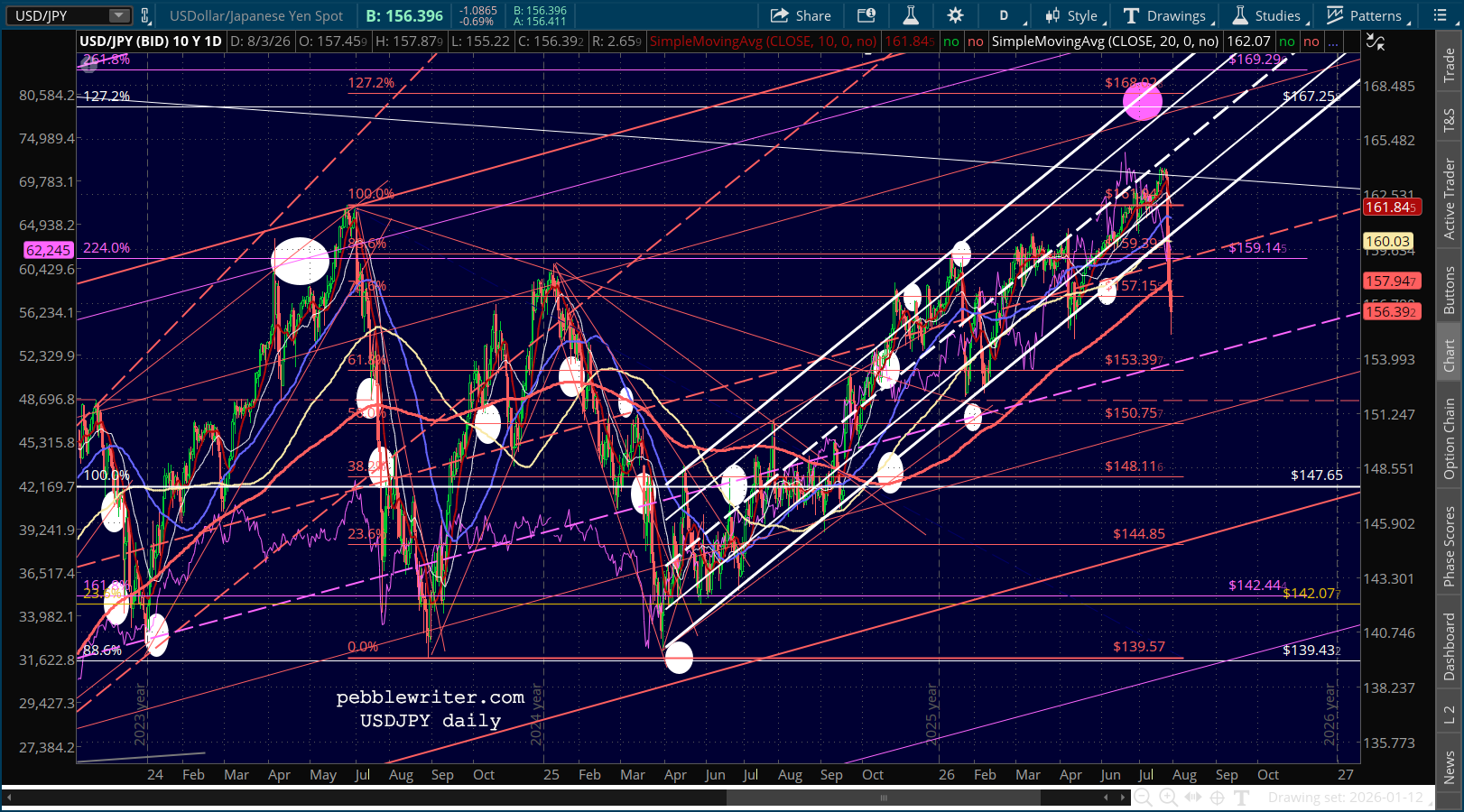
Task: Open the USD/JPY symbol dropdown arrow
Action: point(118,15)
